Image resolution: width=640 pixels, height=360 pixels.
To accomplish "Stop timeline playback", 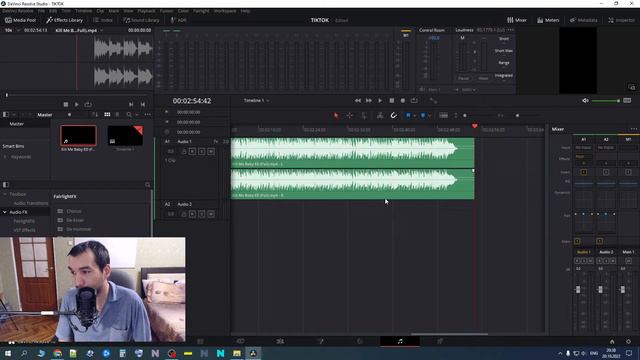I will [x=391, y=100].
